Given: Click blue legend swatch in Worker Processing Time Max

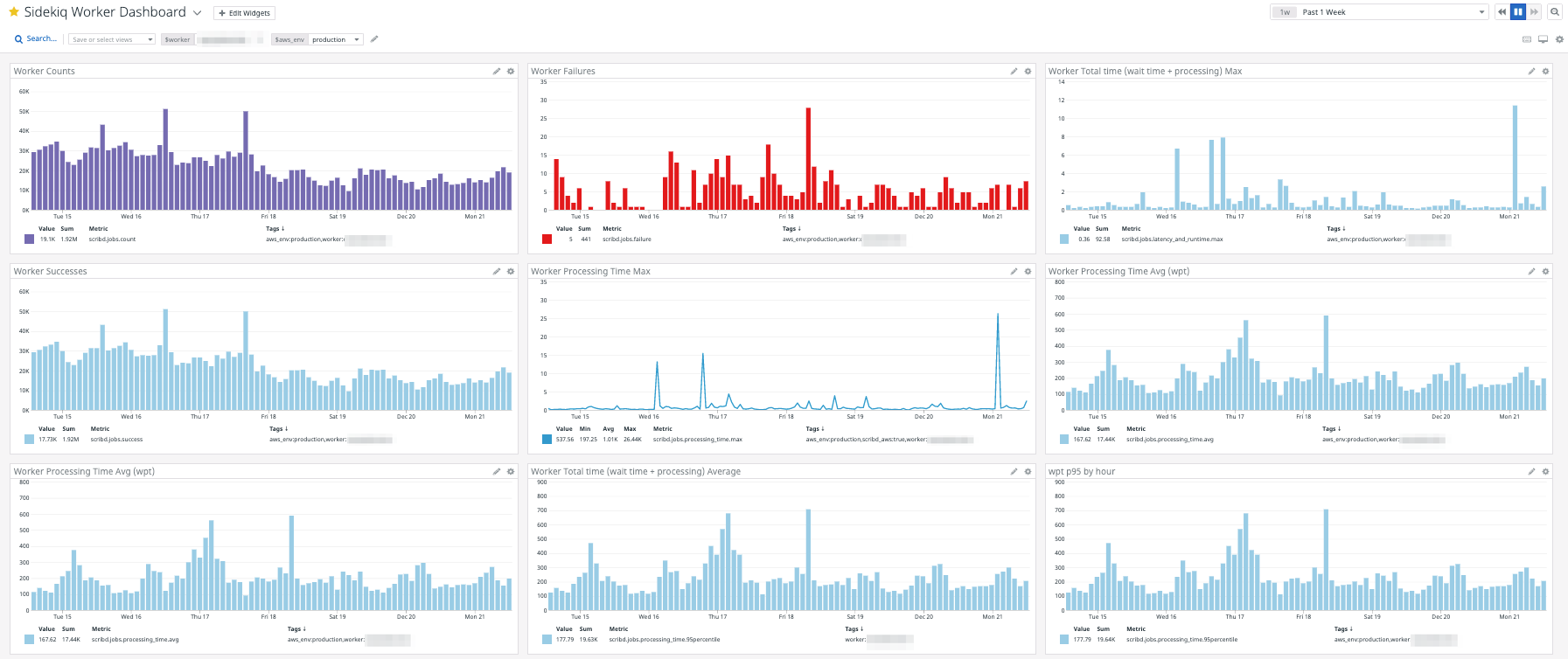Looking at the screenshot, I should tap(547, 440).
